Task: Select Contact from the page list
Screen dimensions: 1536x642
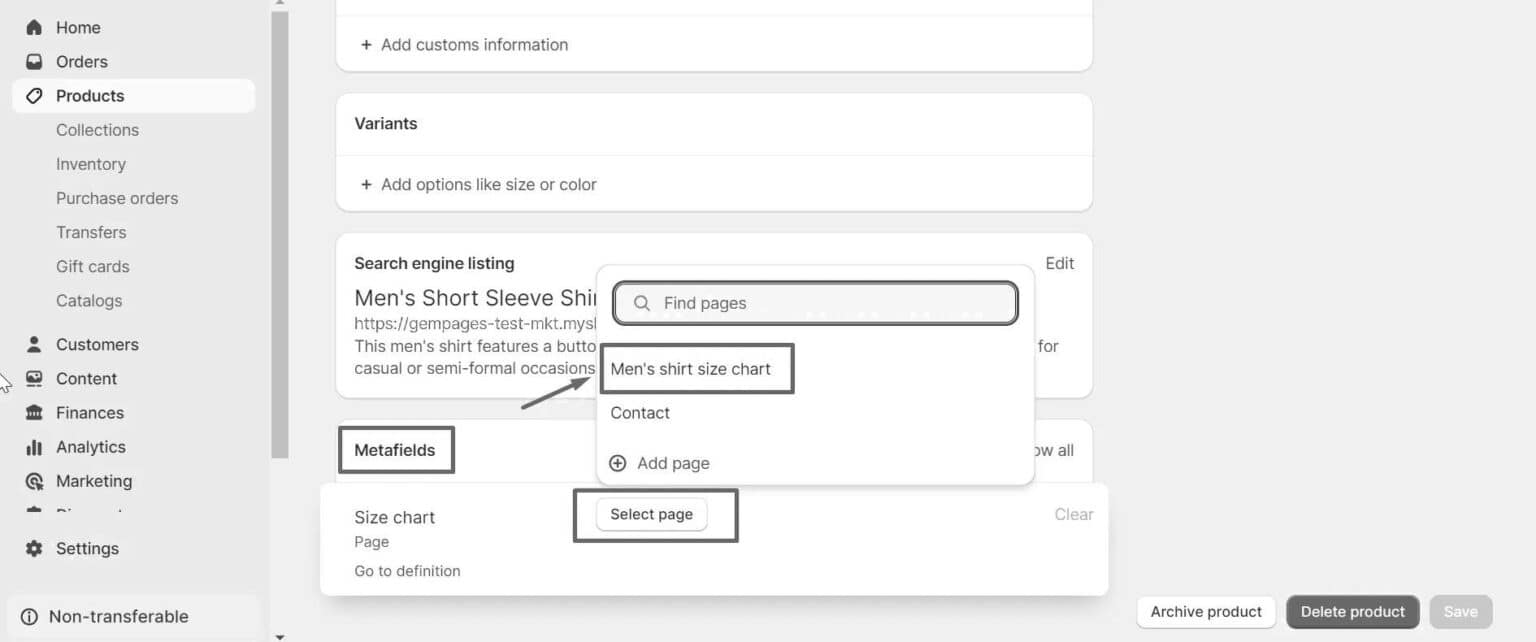Action: (640, 412)
